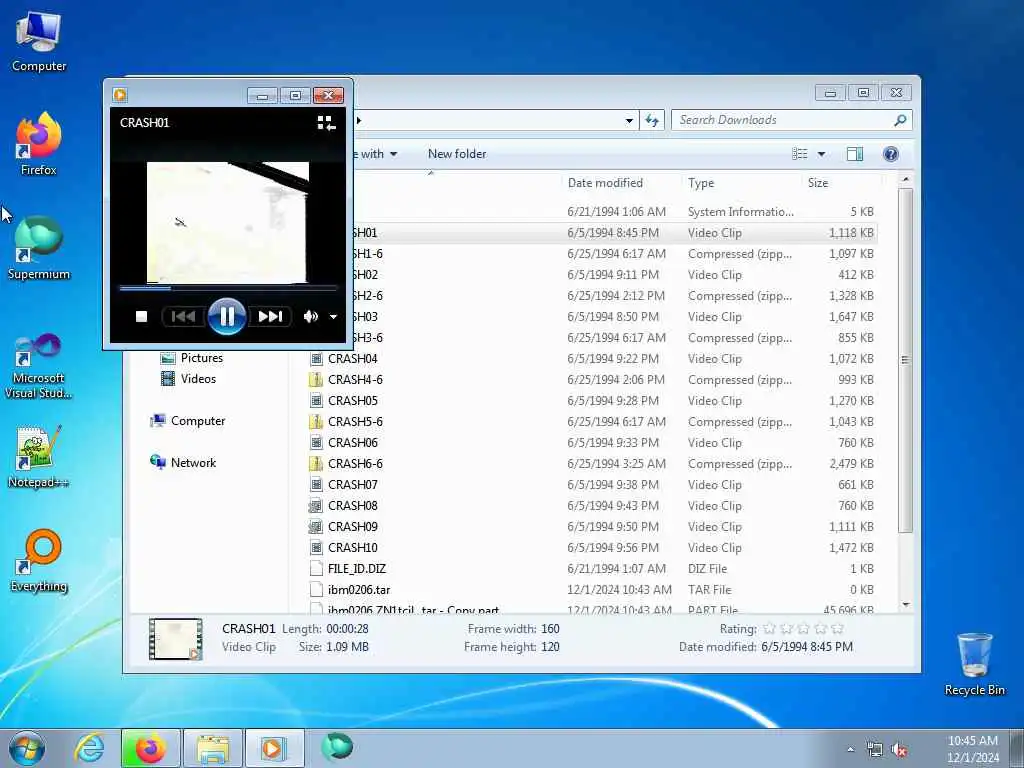Show hidden system tray icons

(x=850, y=750)
